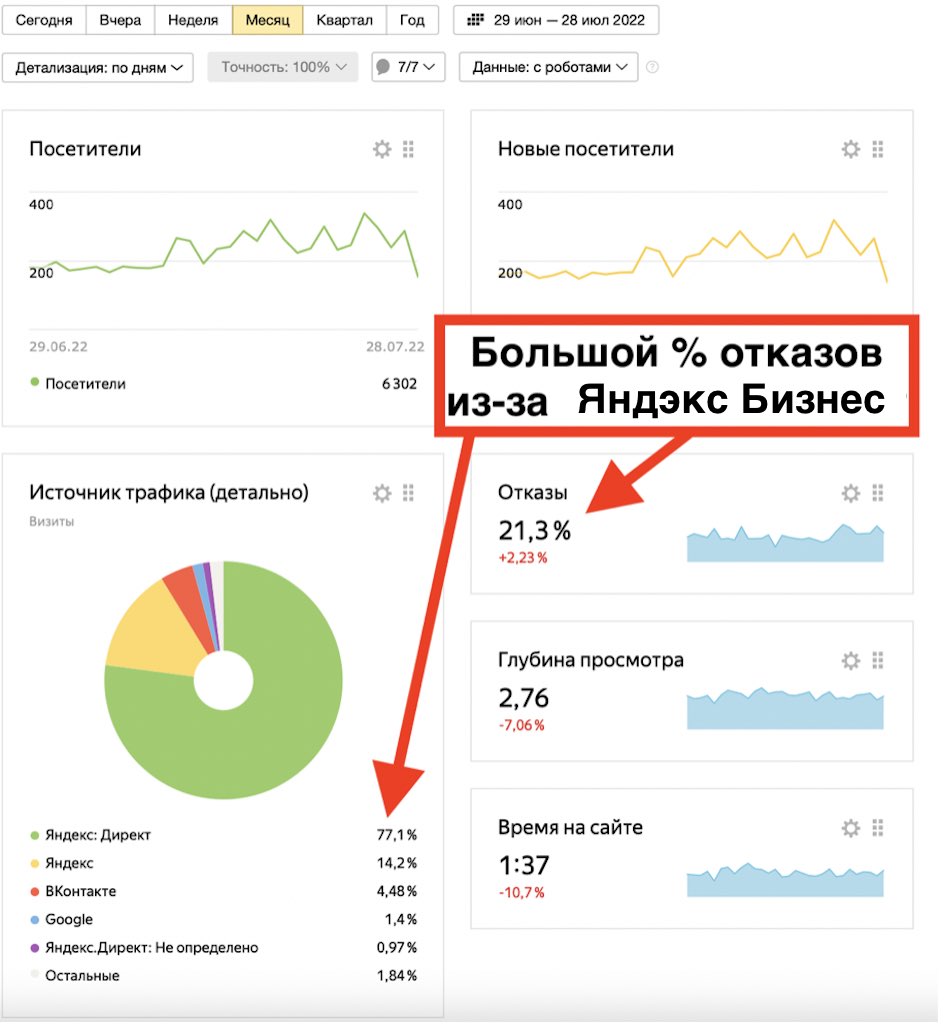Click drag handle of Источник трафика widget
944x1024 pixels.
pyautogui.click(x=409, y=493)
